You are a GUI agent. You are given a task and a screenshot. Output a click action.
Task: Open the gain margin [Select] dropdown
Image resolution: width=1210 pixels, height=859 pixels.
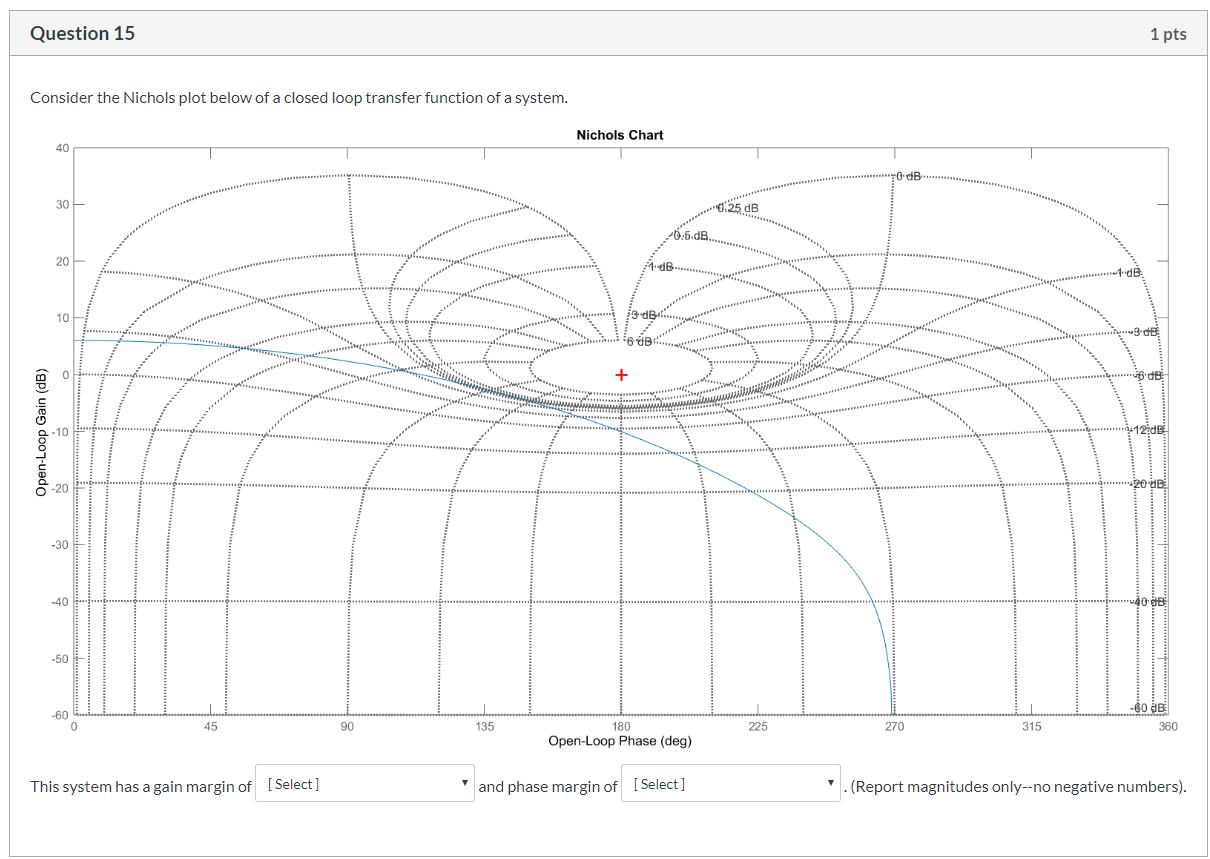pyautogui.click(x=364, y=784)
